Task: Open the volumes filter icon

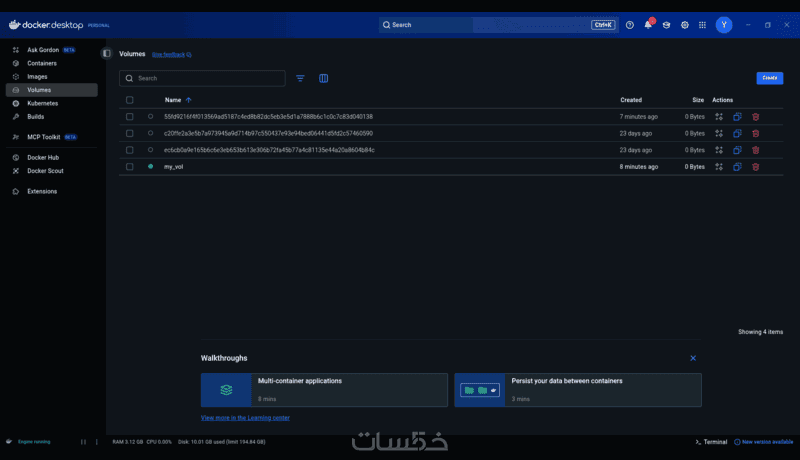Action: (x=300, y=78)
